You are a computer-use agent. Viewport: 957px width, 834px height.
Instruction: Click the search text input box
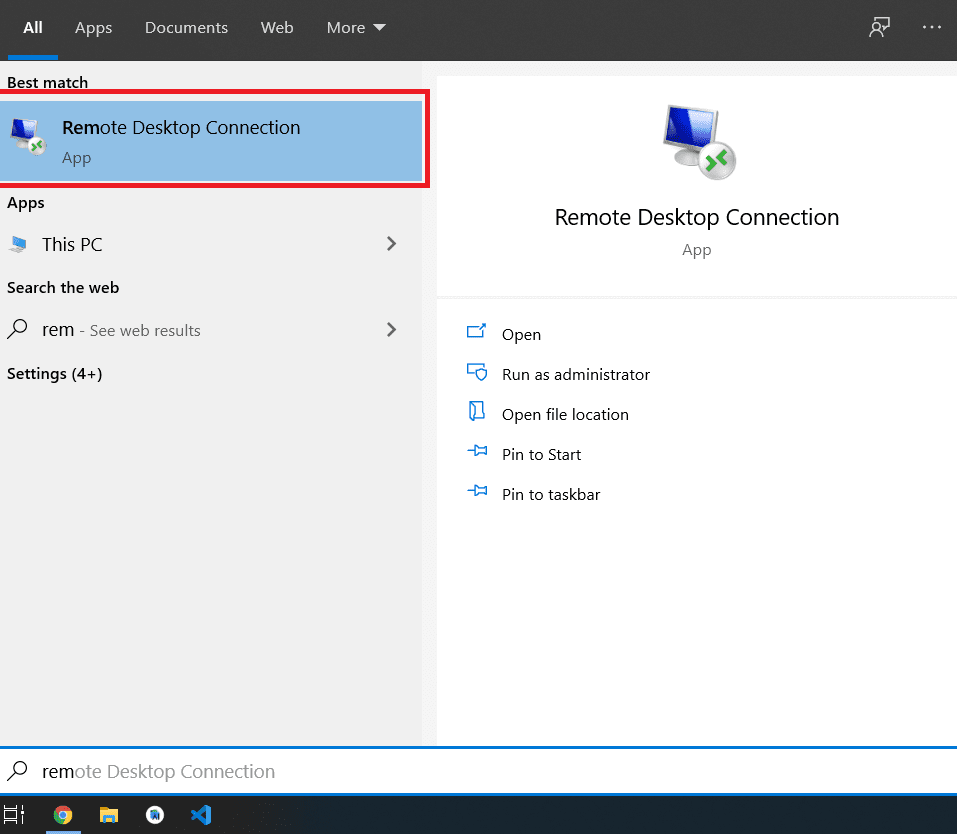[480, 771]
